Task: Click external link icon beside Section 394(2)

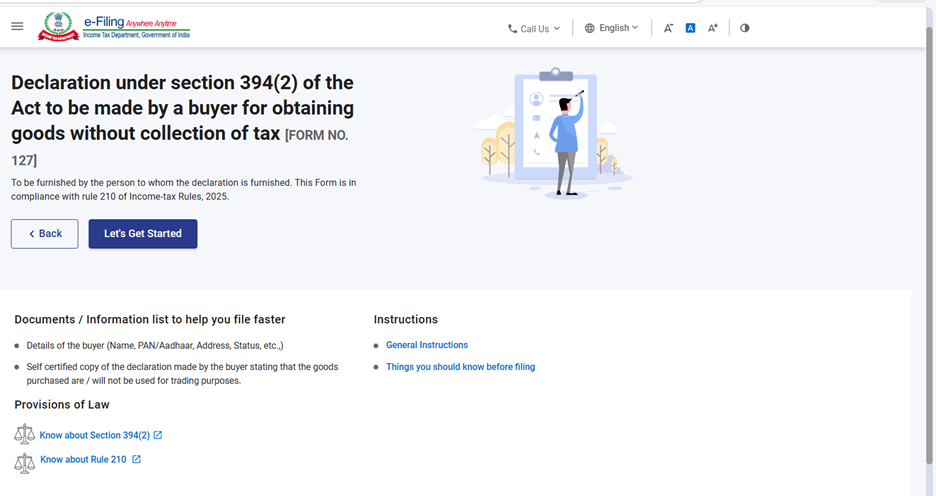Action: pos(158,435)
